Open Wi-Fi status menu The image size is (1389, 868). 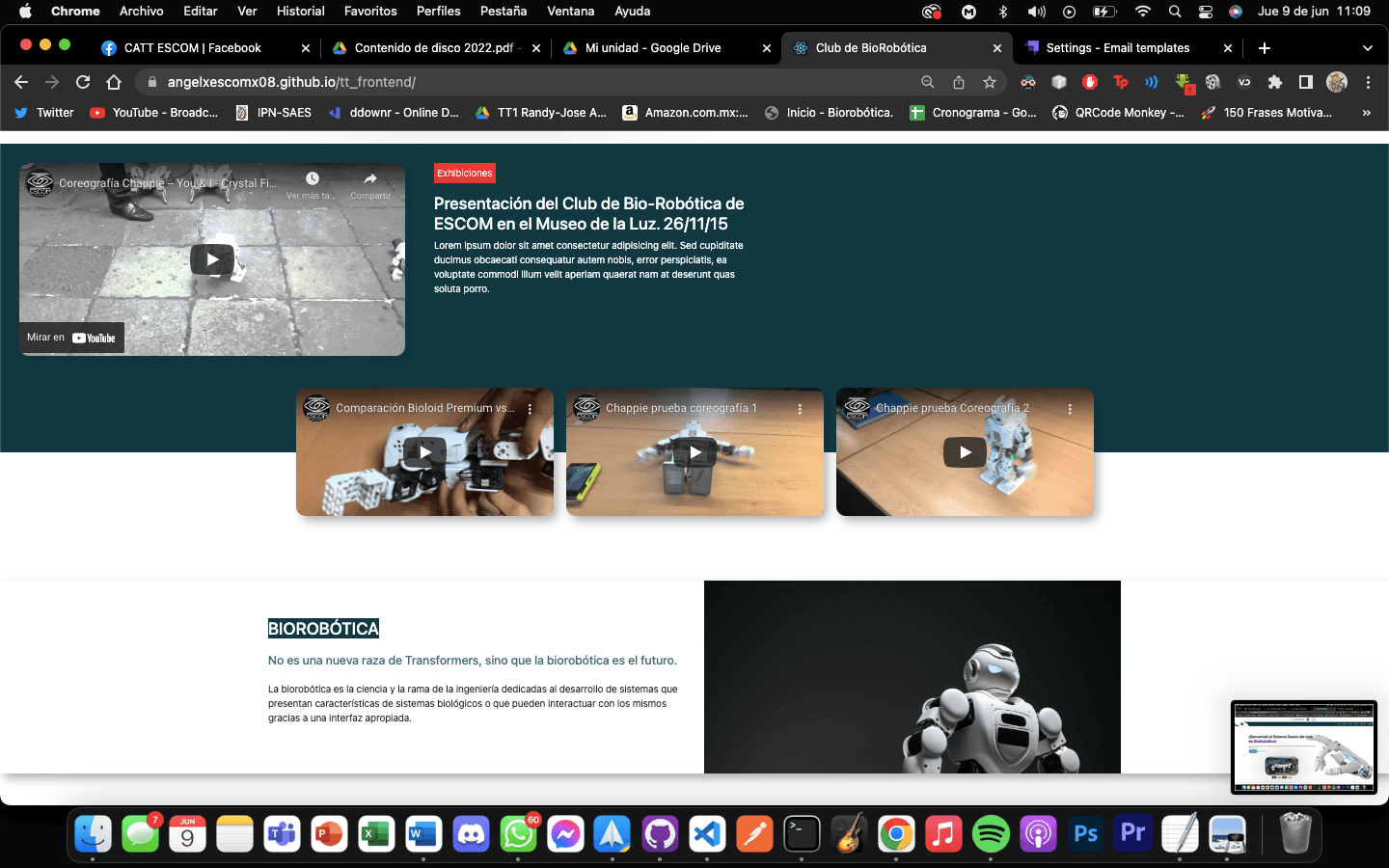pos(1143,12)
